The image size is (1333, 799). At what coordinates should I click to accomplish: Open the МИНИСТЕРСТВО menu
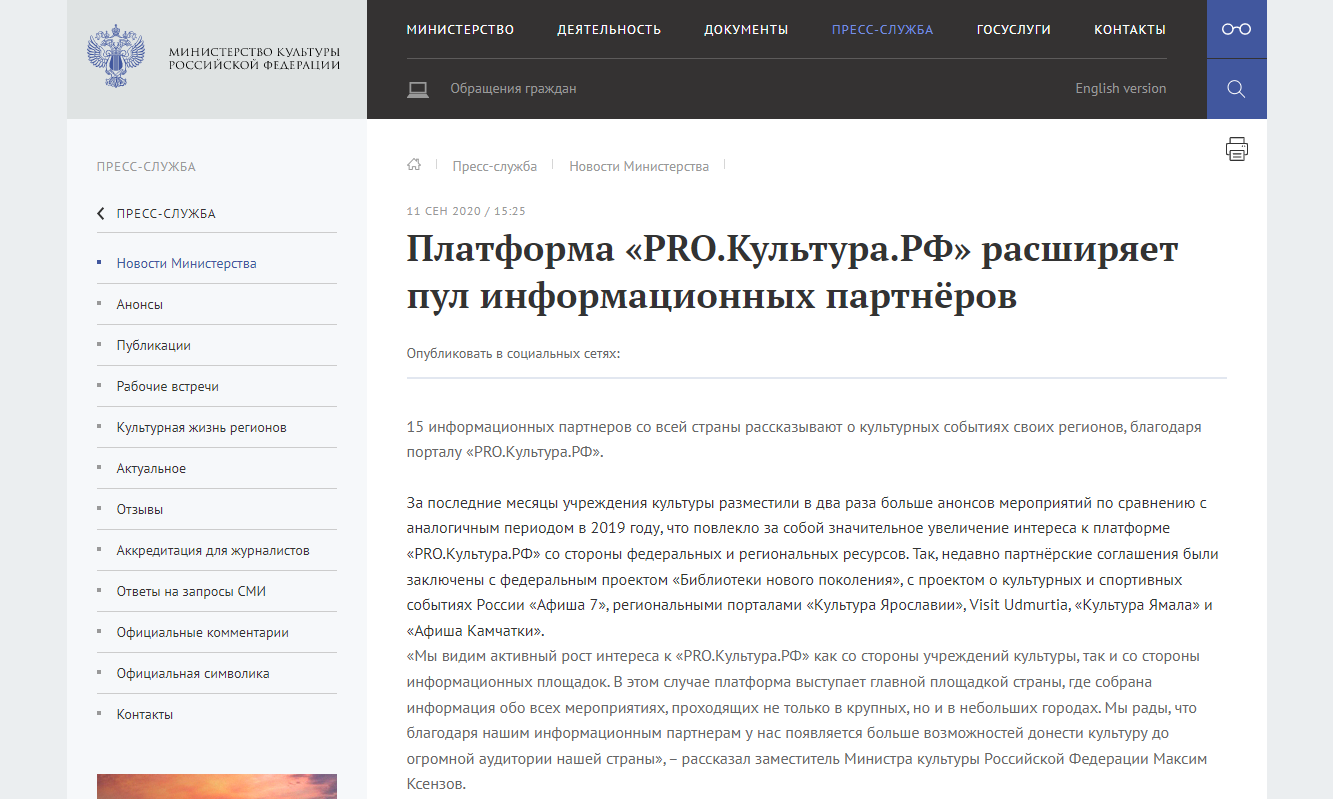pyautogui.click(x=460, y=29)
